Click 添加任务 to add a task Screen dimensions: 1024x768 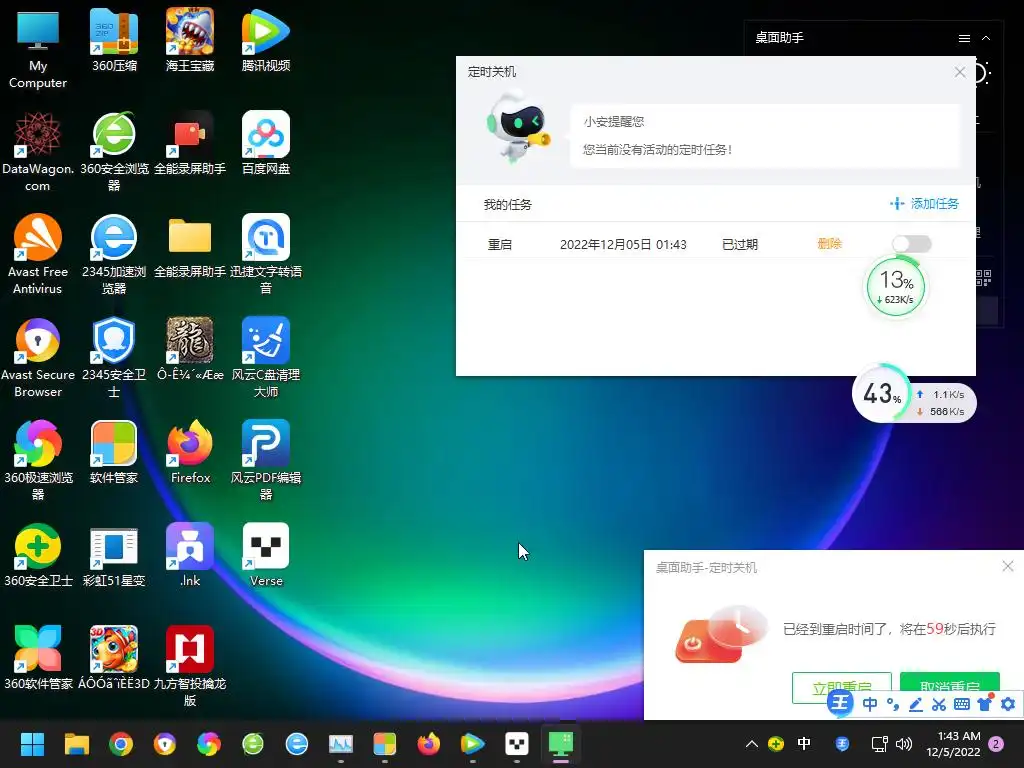click(925, 204)
